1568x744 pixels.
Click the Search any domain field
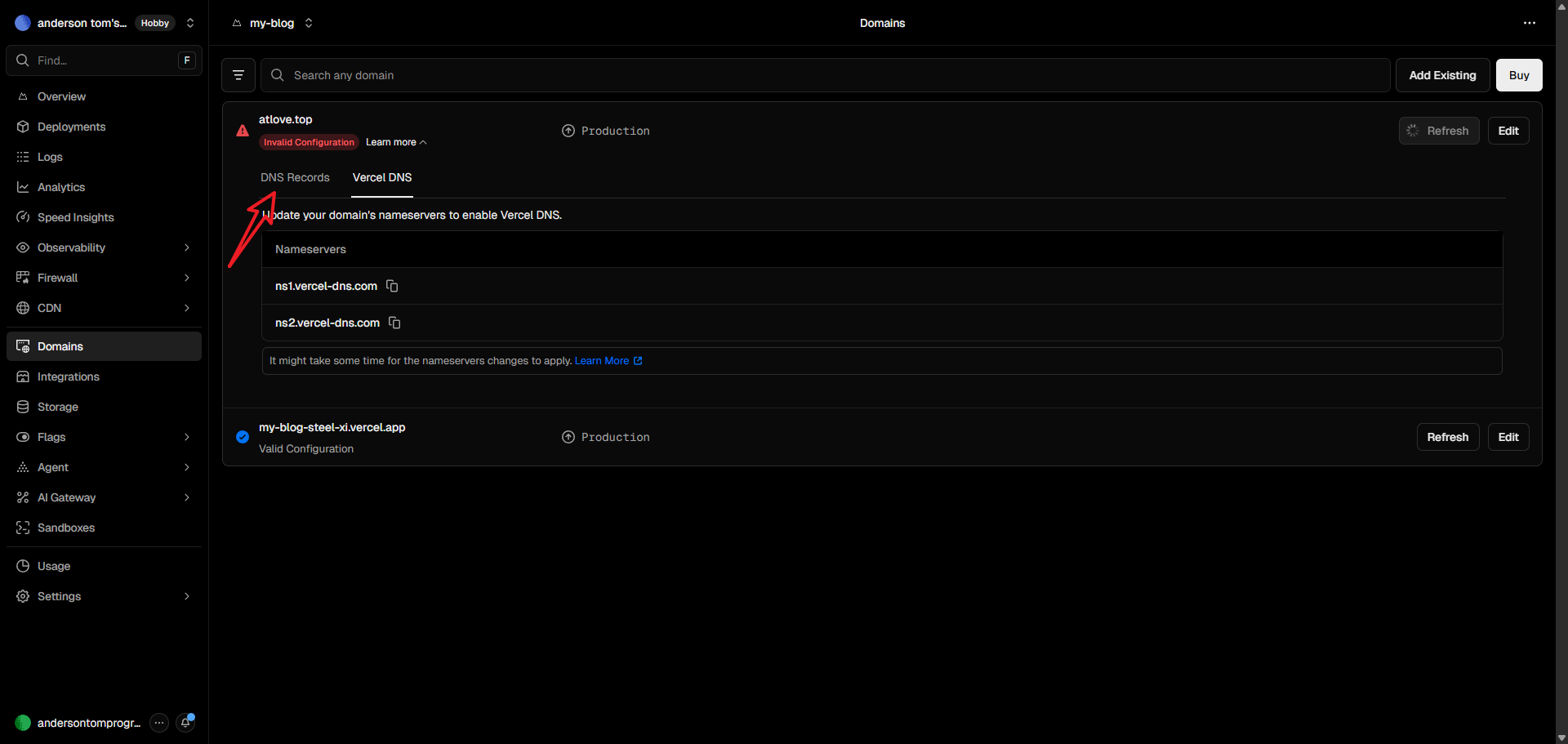[x=825, y=75]
